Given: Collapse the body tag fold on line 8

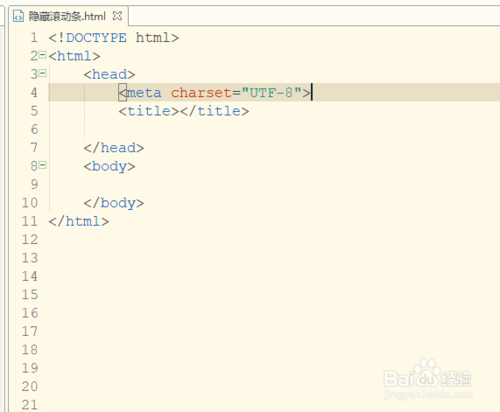Looking at the screenshot, I should (42, 165).
